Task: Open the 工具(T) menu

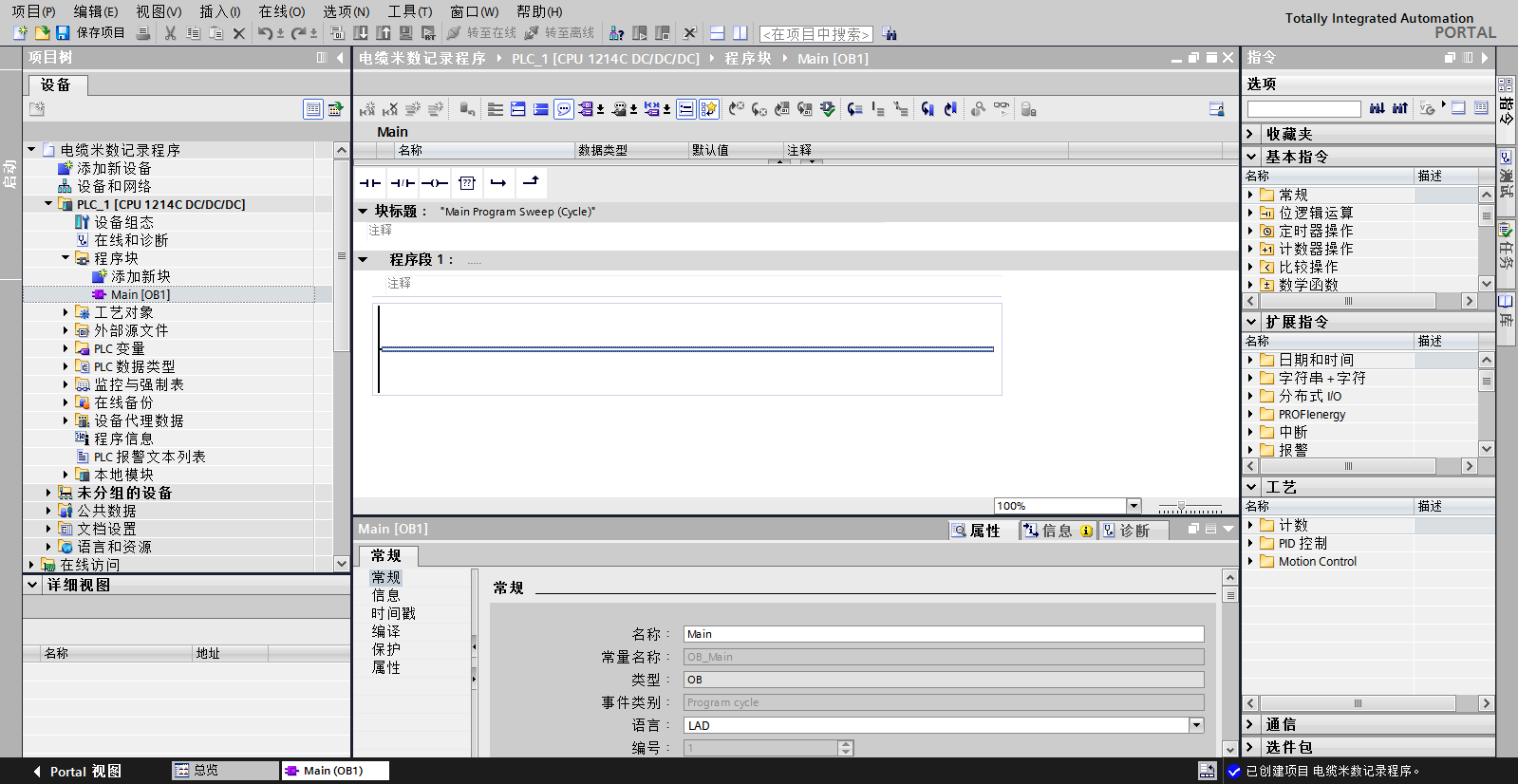Action: click(x=410, y=11)
